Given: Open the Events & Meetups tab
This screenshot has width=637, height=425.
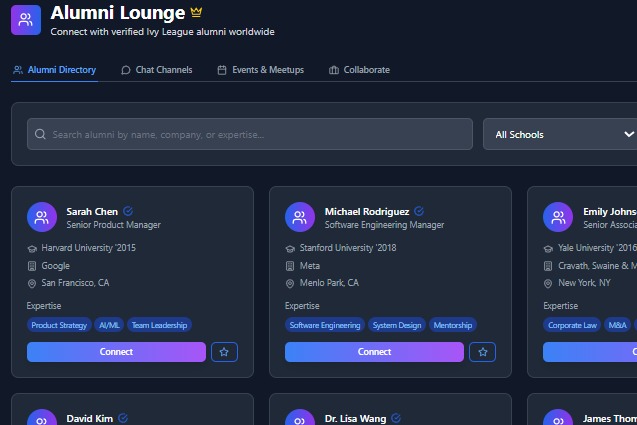Looking at the screenshot, I should point(260,70).
